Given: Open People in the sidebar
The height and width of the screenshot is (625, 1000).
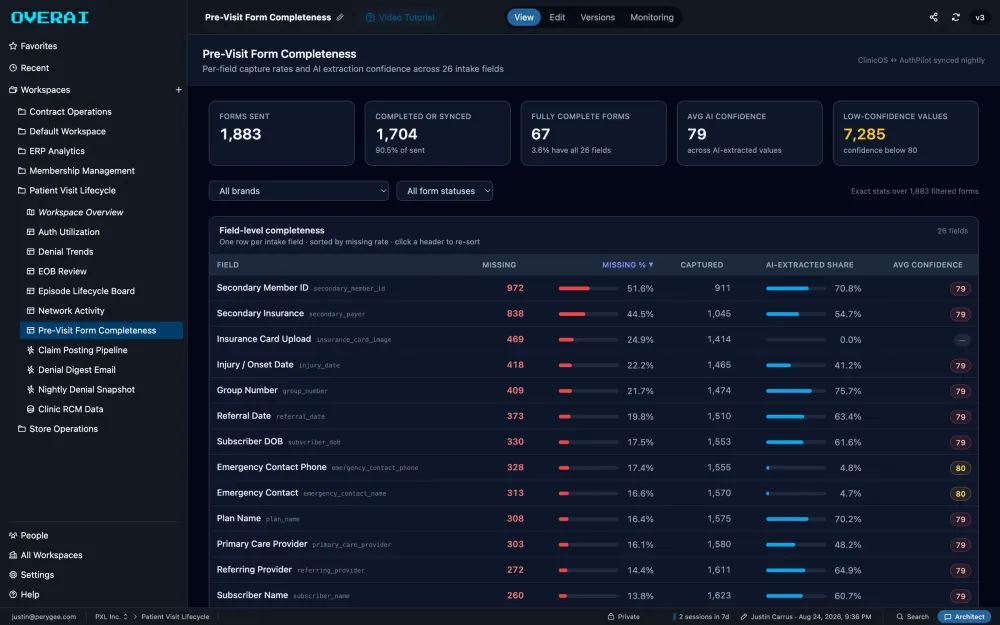Looking at the screenshot, I should coord(29,535).
